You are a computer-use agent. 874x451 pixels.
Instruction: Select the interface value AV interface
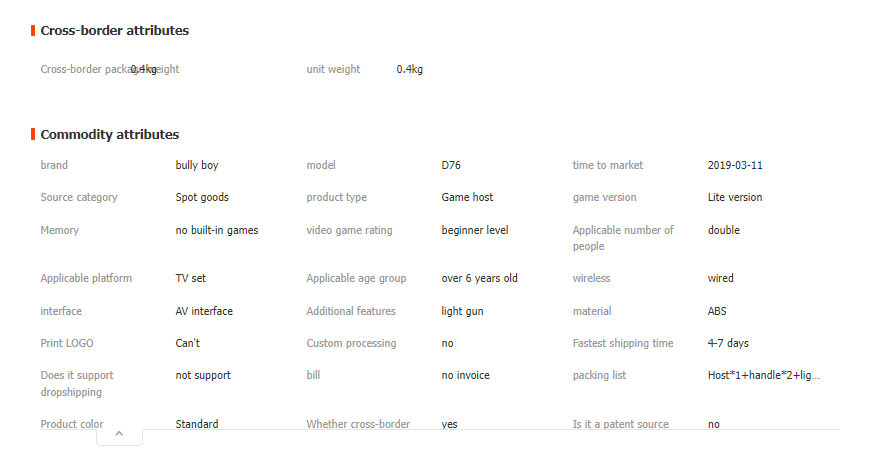pos(204,311)
